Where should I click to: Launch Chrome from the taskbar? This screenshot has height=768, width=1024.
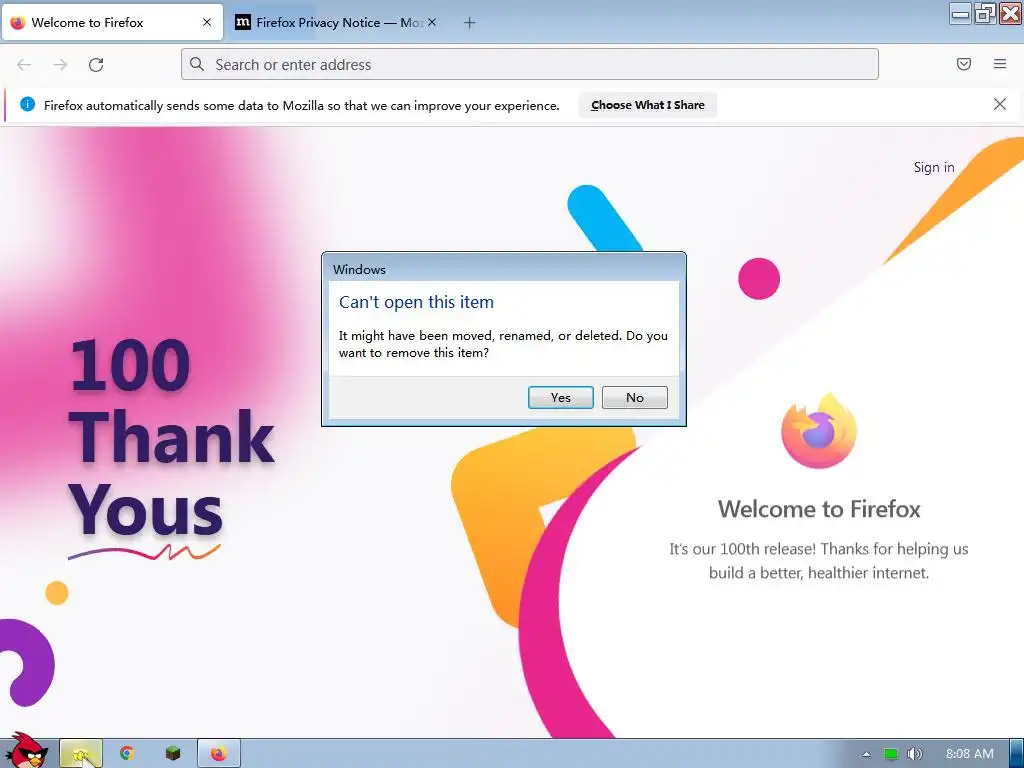[x=127, y=754]
